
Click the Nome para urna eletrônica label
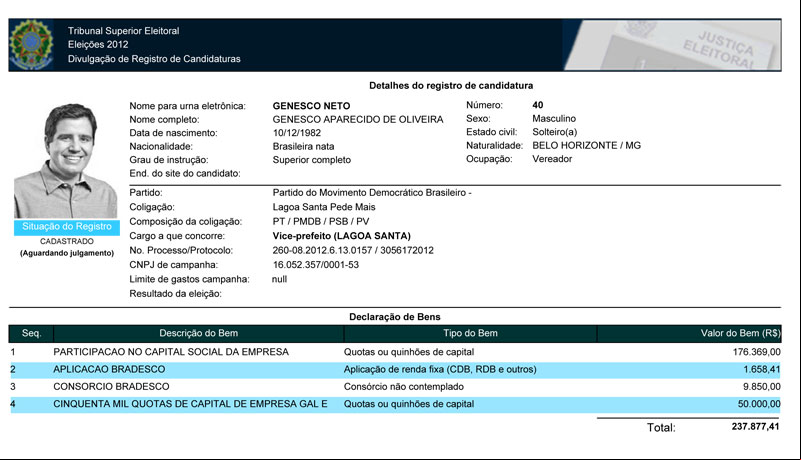point(187,106)
